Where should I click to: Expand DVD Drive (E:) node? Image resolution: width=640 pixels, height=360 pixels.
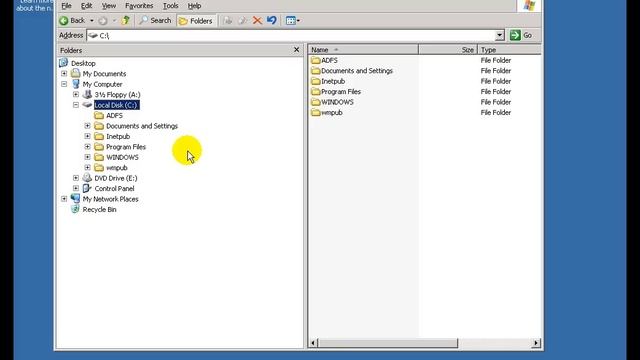point(76,178)
